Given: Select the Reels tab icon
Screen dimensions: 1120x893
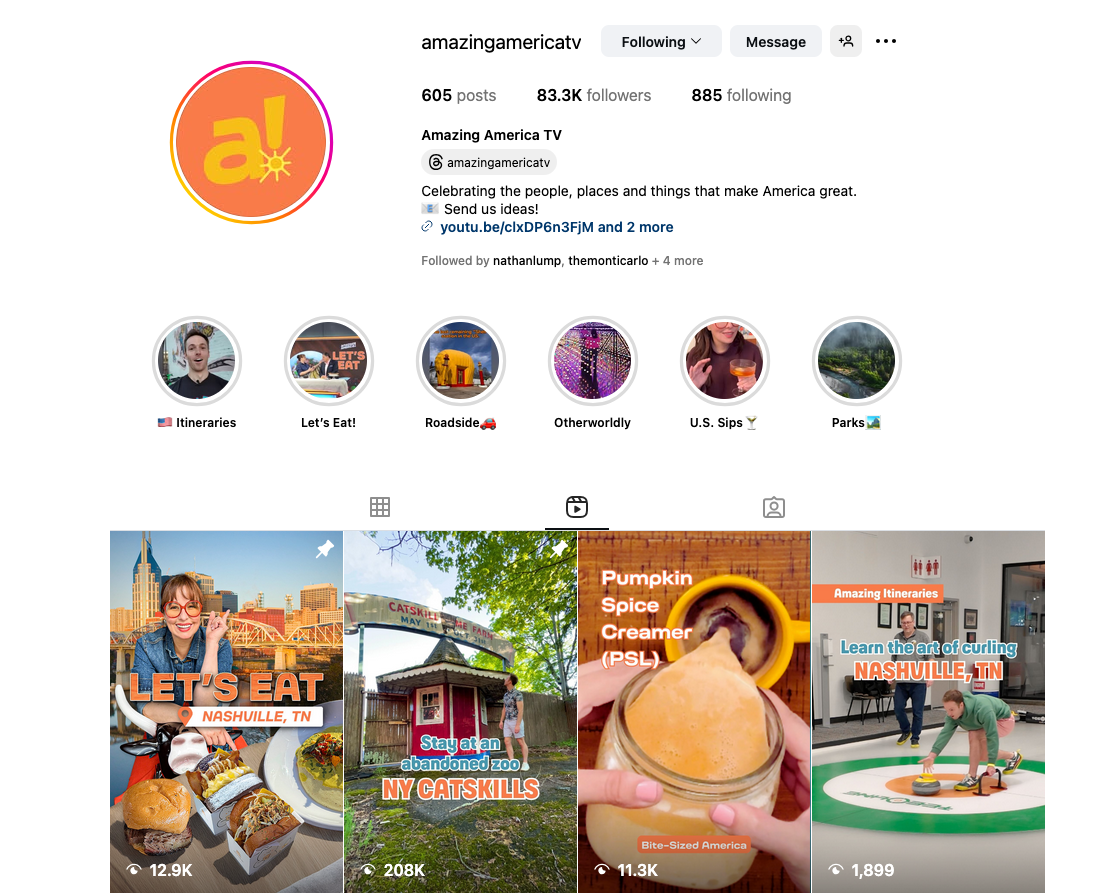Looking at the screenshot, I should point(577,507).
